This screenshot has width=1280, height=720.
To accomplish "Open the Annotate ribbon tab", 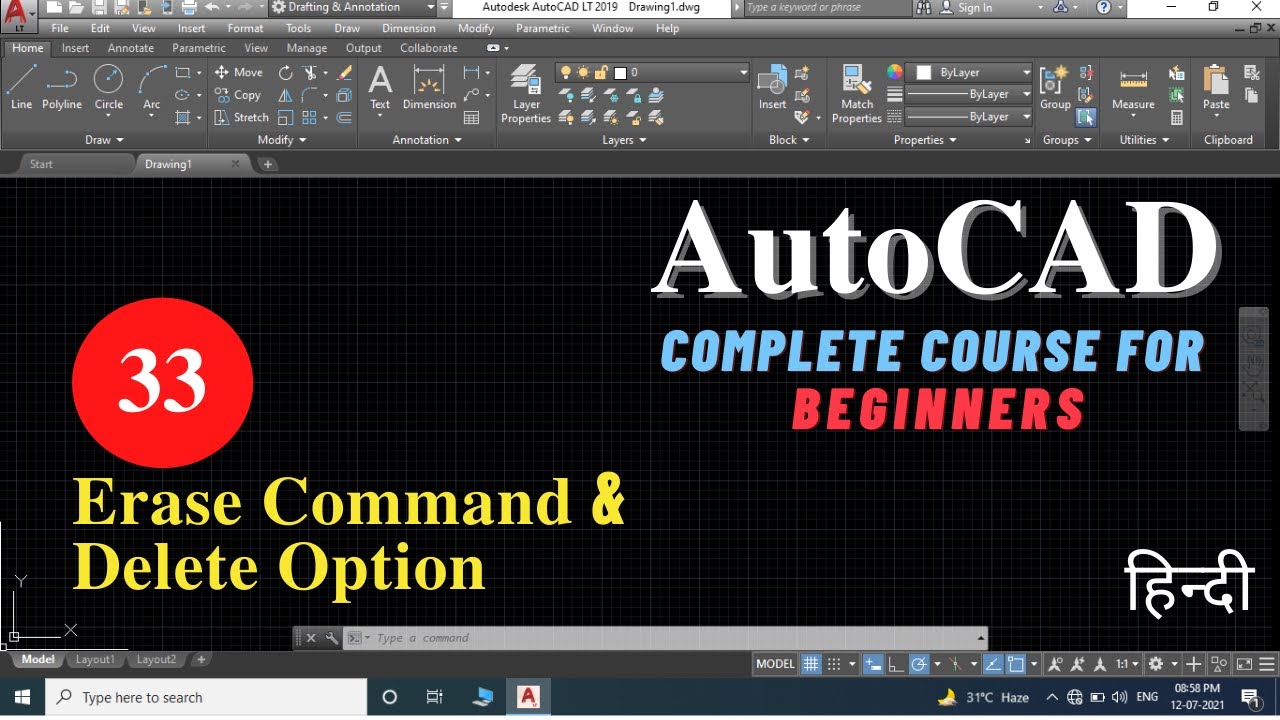I will tap(131, 48).
